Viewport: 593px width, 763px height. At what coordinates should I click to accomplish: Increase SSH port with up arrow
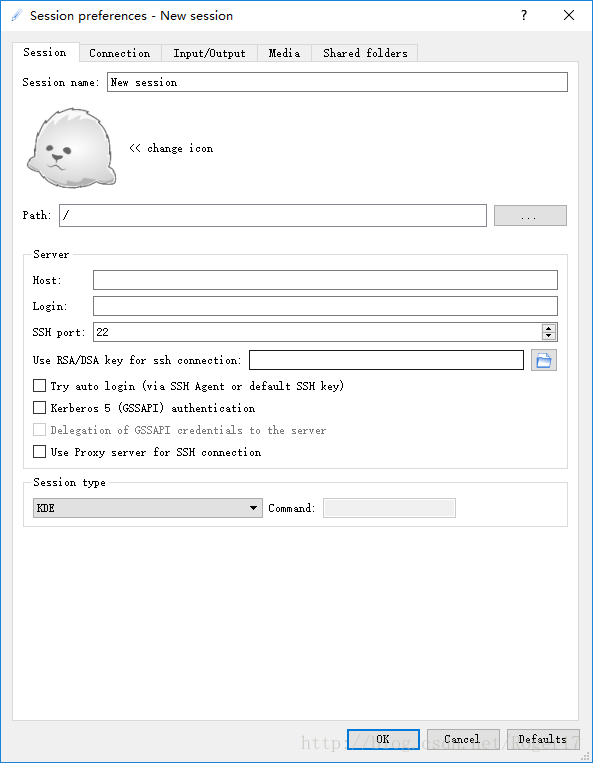click(x=549, y=328)
